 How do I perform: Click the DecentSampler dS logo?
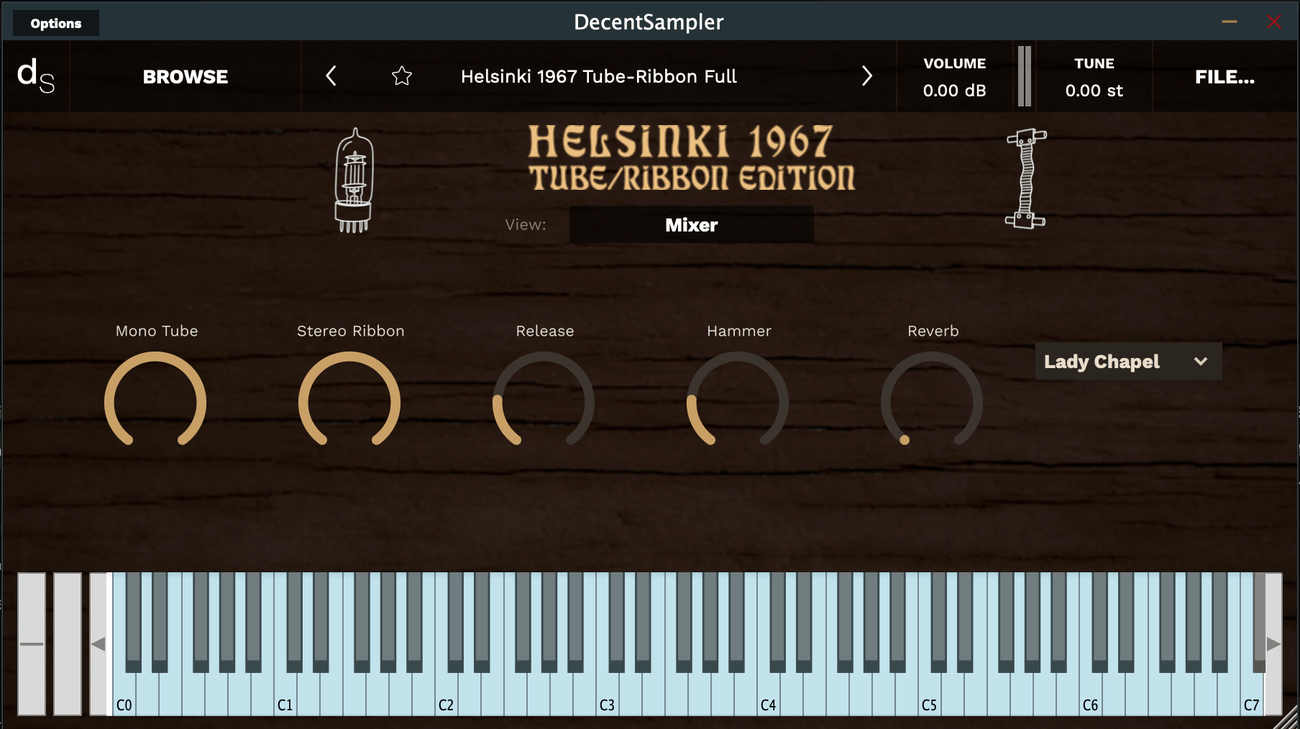(36, 76)
